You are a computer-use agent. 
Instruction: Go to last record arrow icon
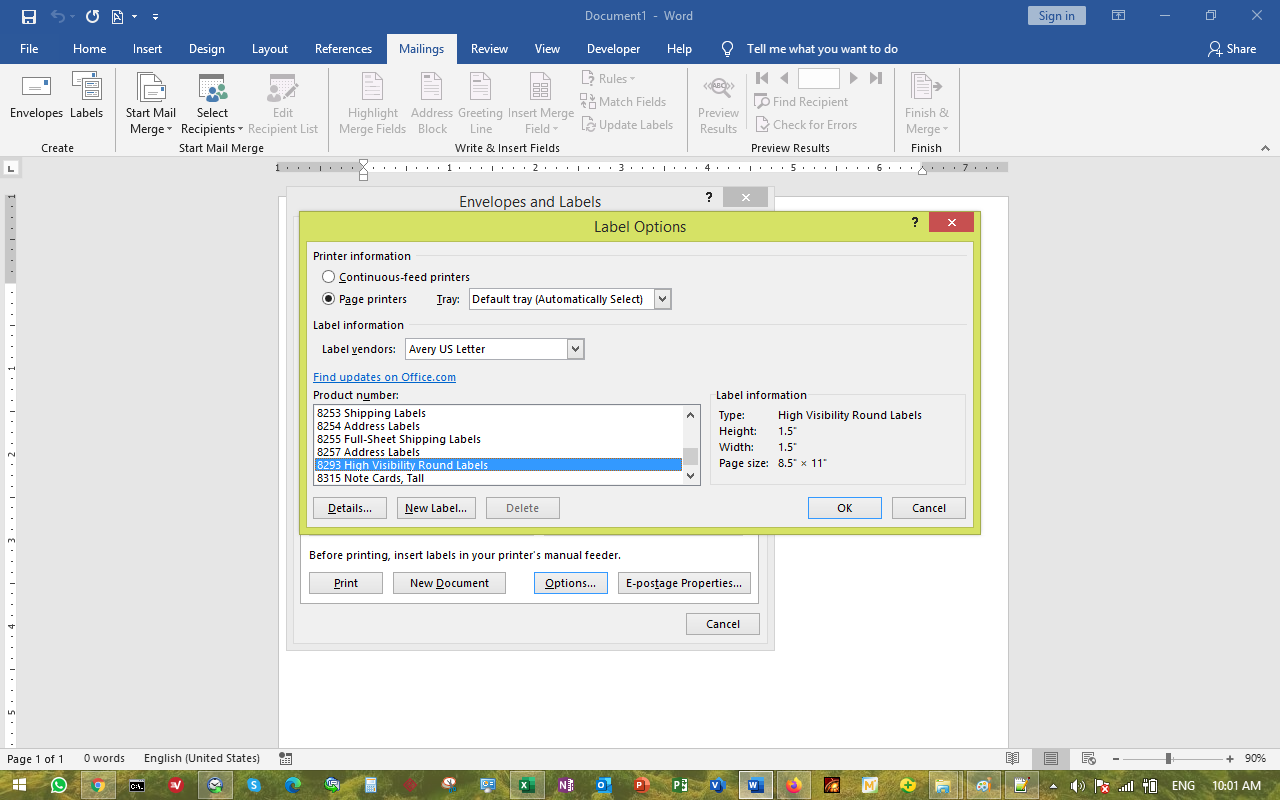point(876,78)
